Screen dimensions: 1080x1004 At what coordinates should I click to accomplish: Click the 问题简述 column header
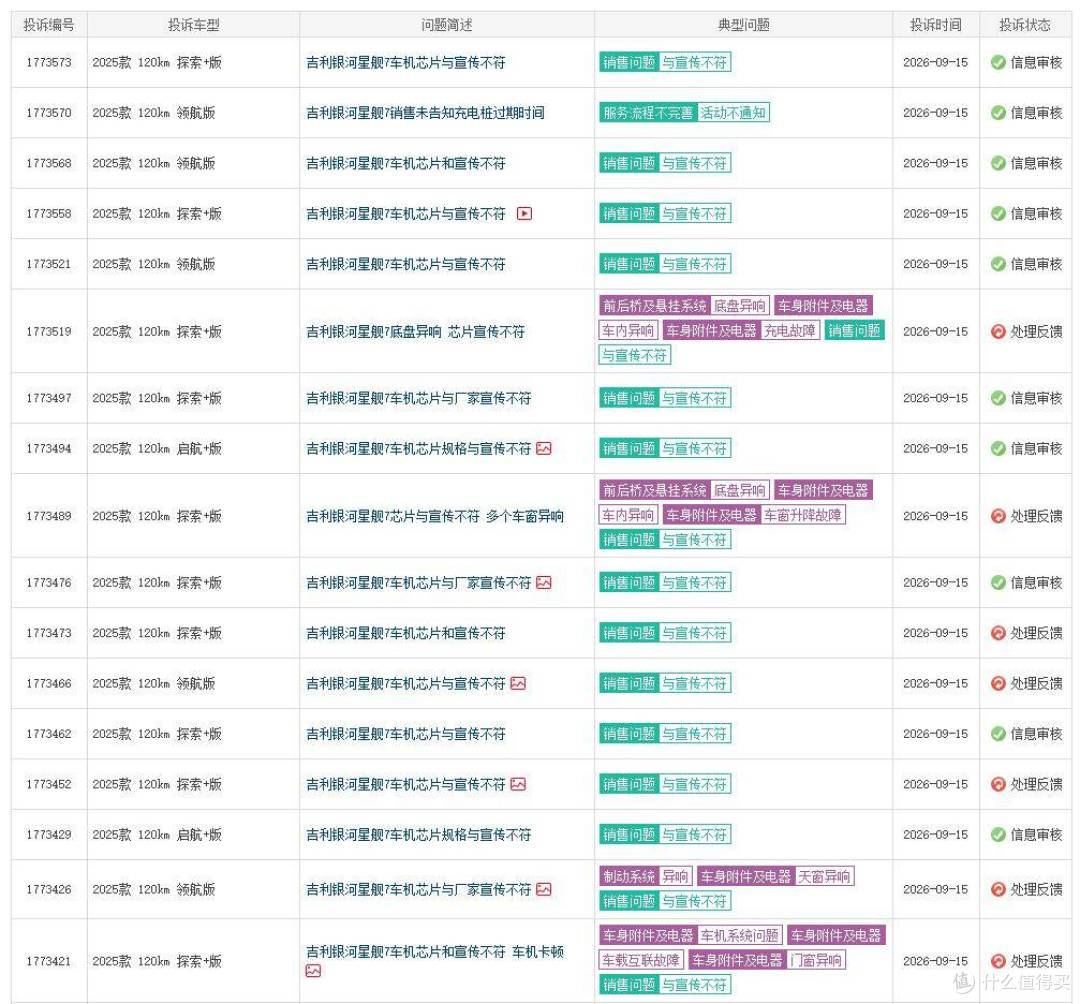(x=446, y=25)
